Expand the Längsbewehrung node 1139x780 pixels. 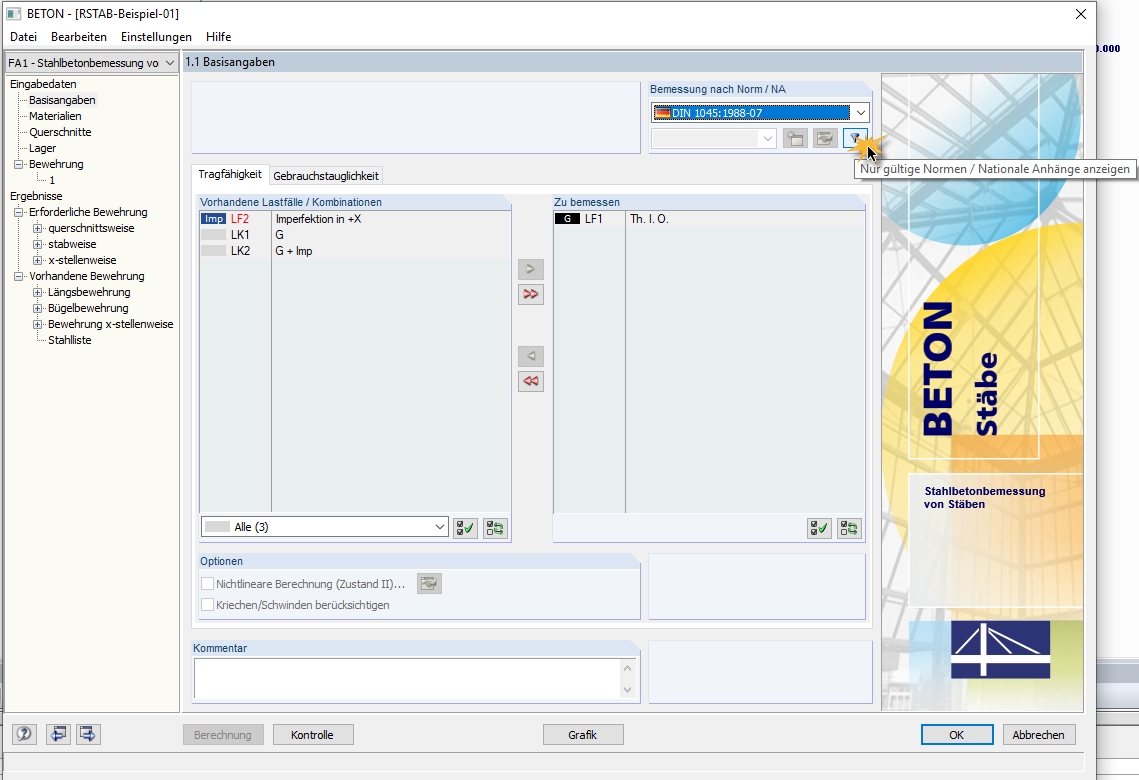[38, 292]
